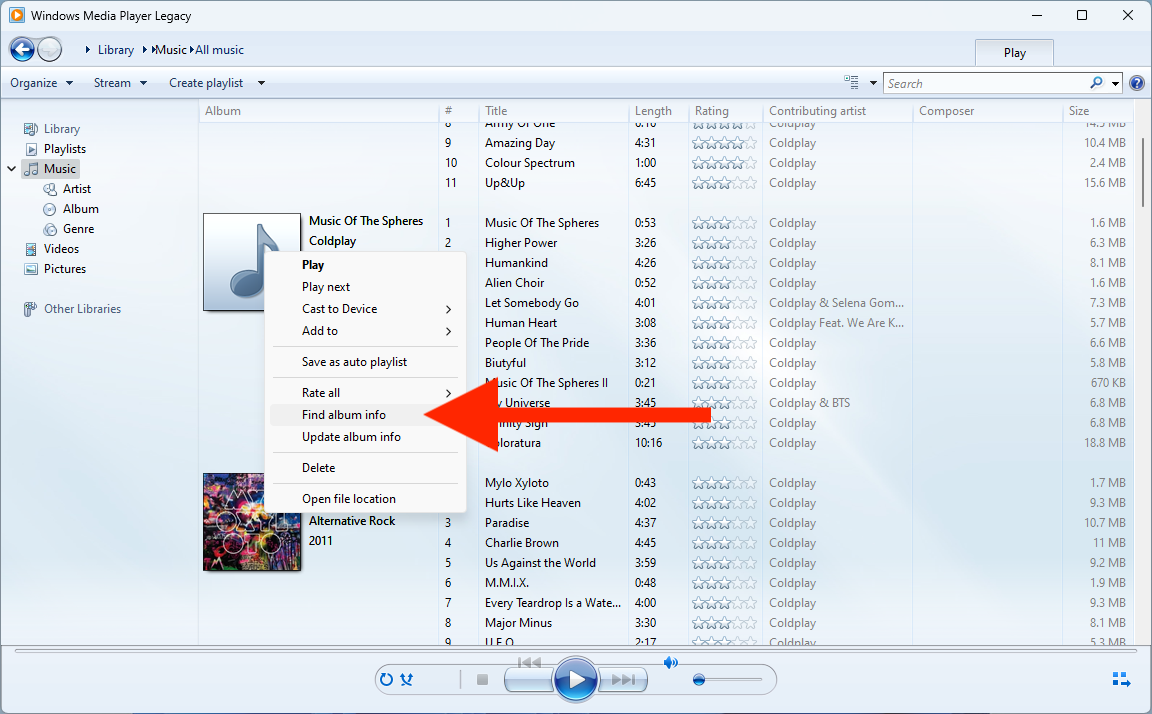Toggle repeat mode
This screenshot has height=714, width=1152.
tap(386, 679)
